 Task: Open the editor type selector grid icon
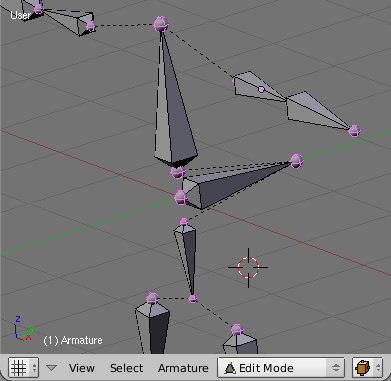[x=23, y=368]
